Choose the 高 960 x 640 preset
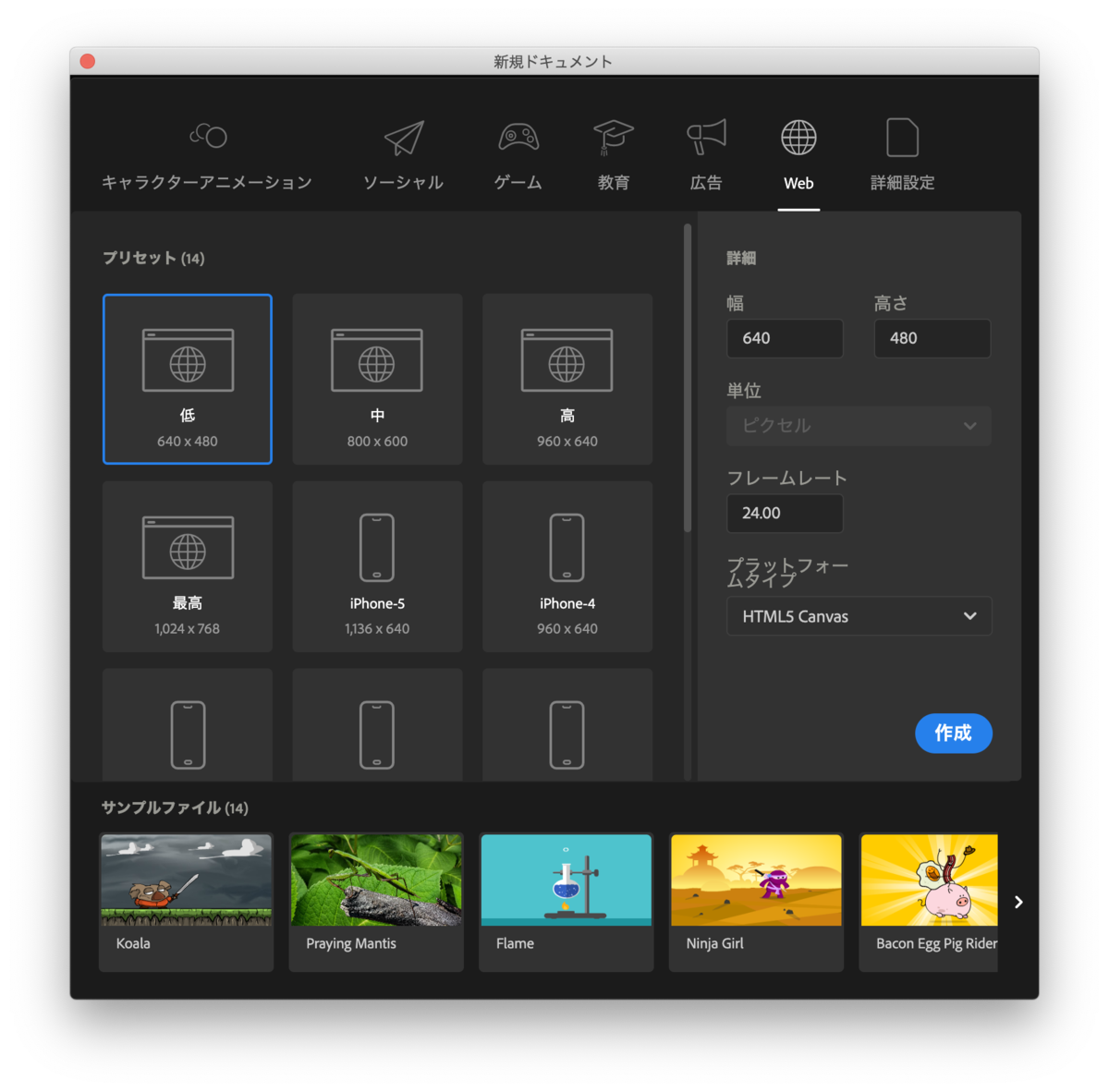 567,379
